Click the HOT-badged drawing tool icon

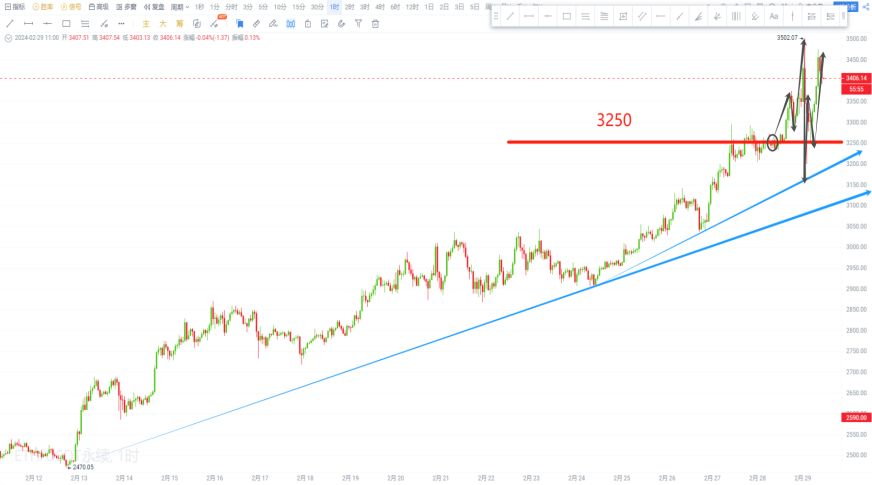click(x=215, y=23)
